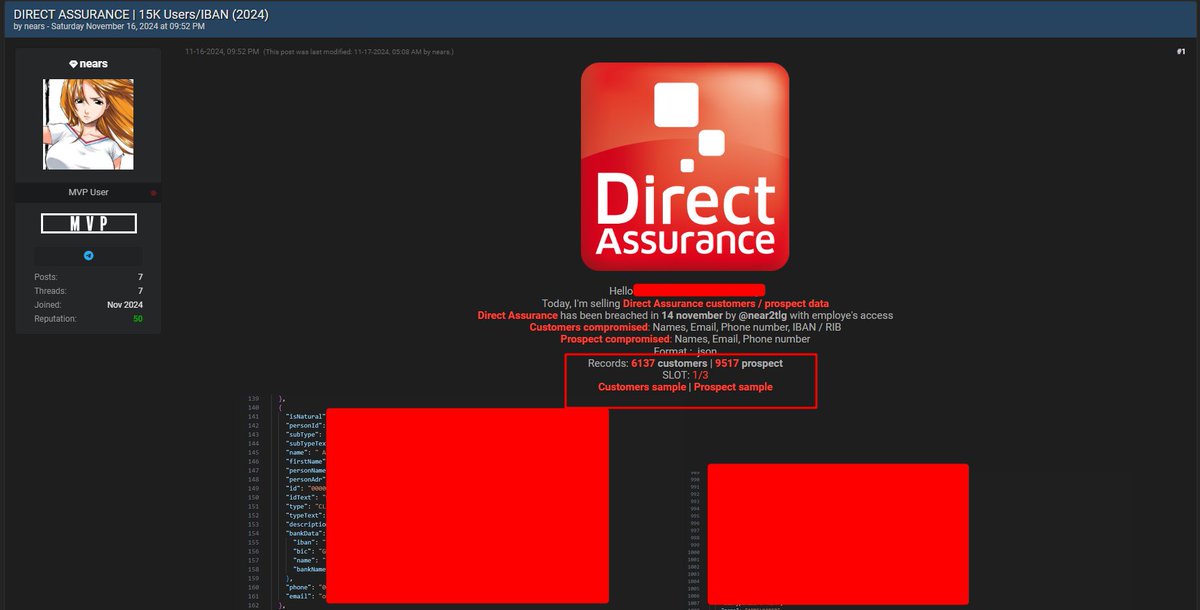Click the last modified note in post header

[x=358, y=51]
